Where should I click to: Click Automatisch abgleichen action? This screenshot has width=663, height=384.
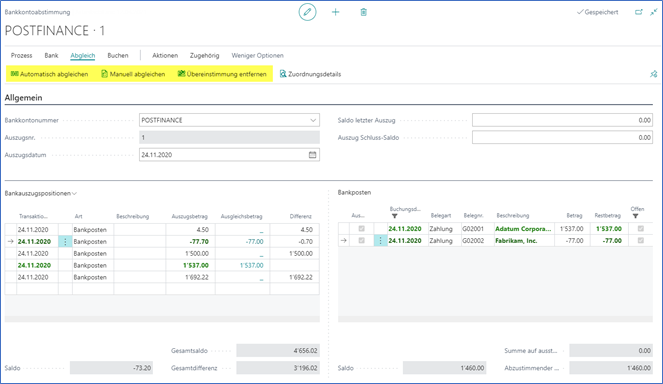click(49, 74)
